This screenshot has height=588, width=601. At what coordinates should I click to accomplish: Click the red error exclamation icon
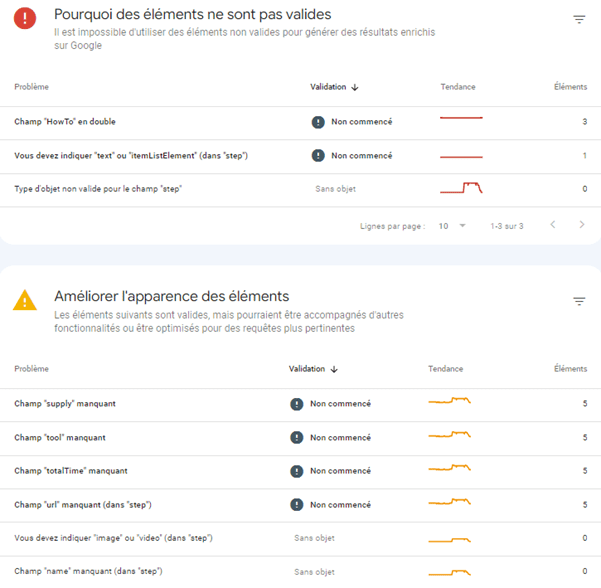(x=25, y=18)
